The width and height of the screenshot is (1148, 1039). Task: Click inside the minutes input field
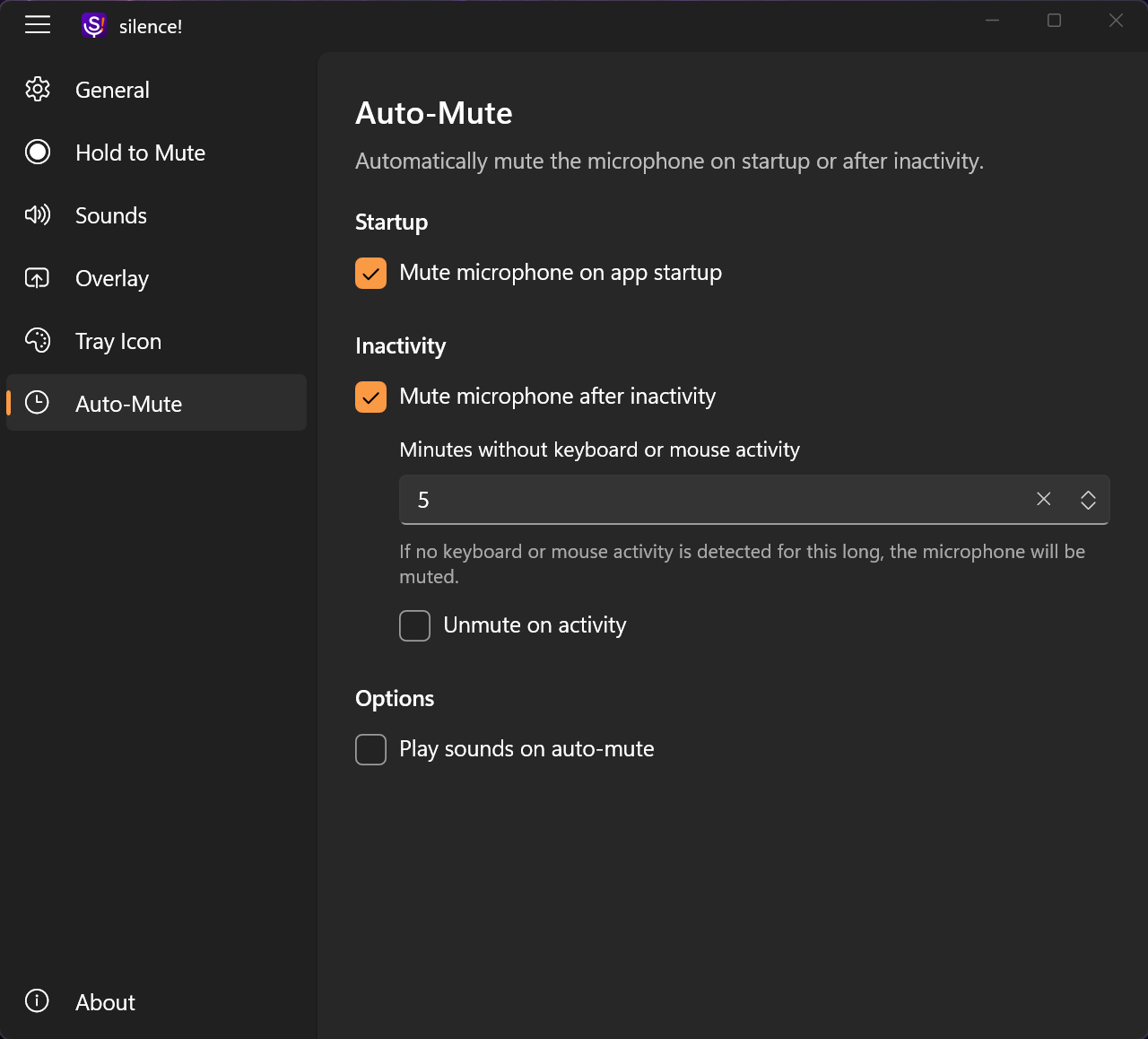709,500
